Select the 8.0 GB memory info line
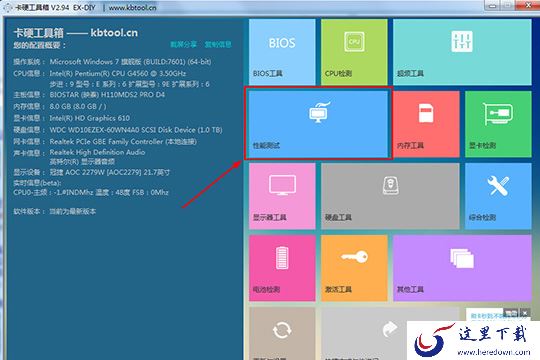540x360 pixels. coord(78,106)
